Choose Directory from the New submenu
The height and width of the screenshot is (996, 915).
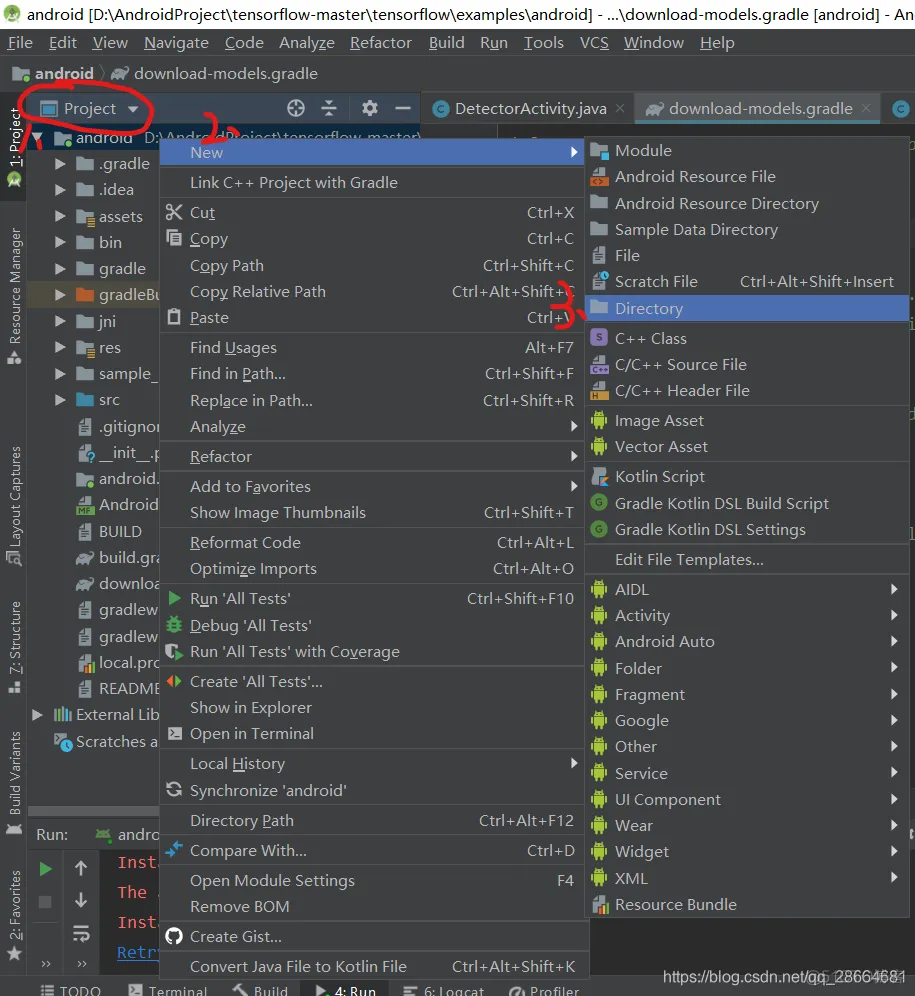click(747, 309)
